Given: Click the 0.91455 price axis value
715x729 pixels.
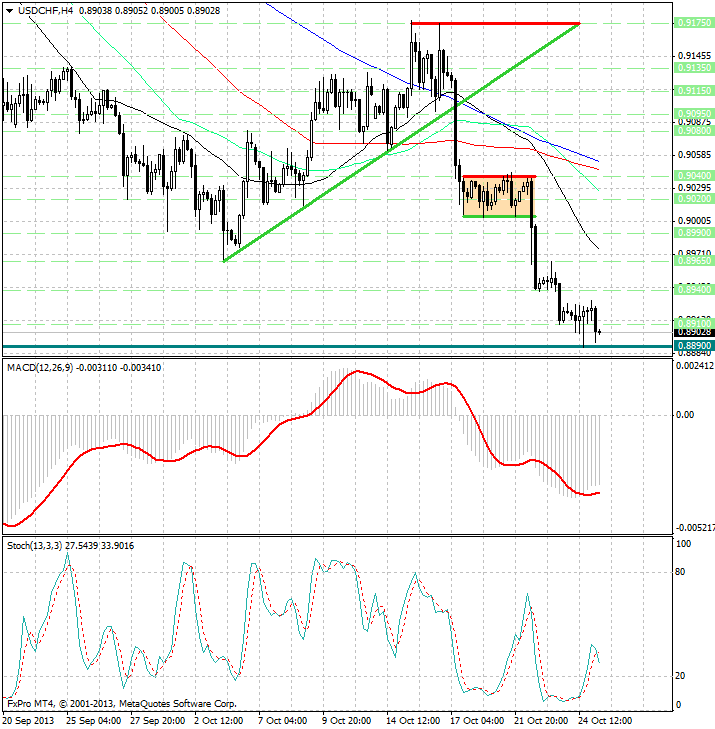Looking at the screenshot, I should click(694, 56).
